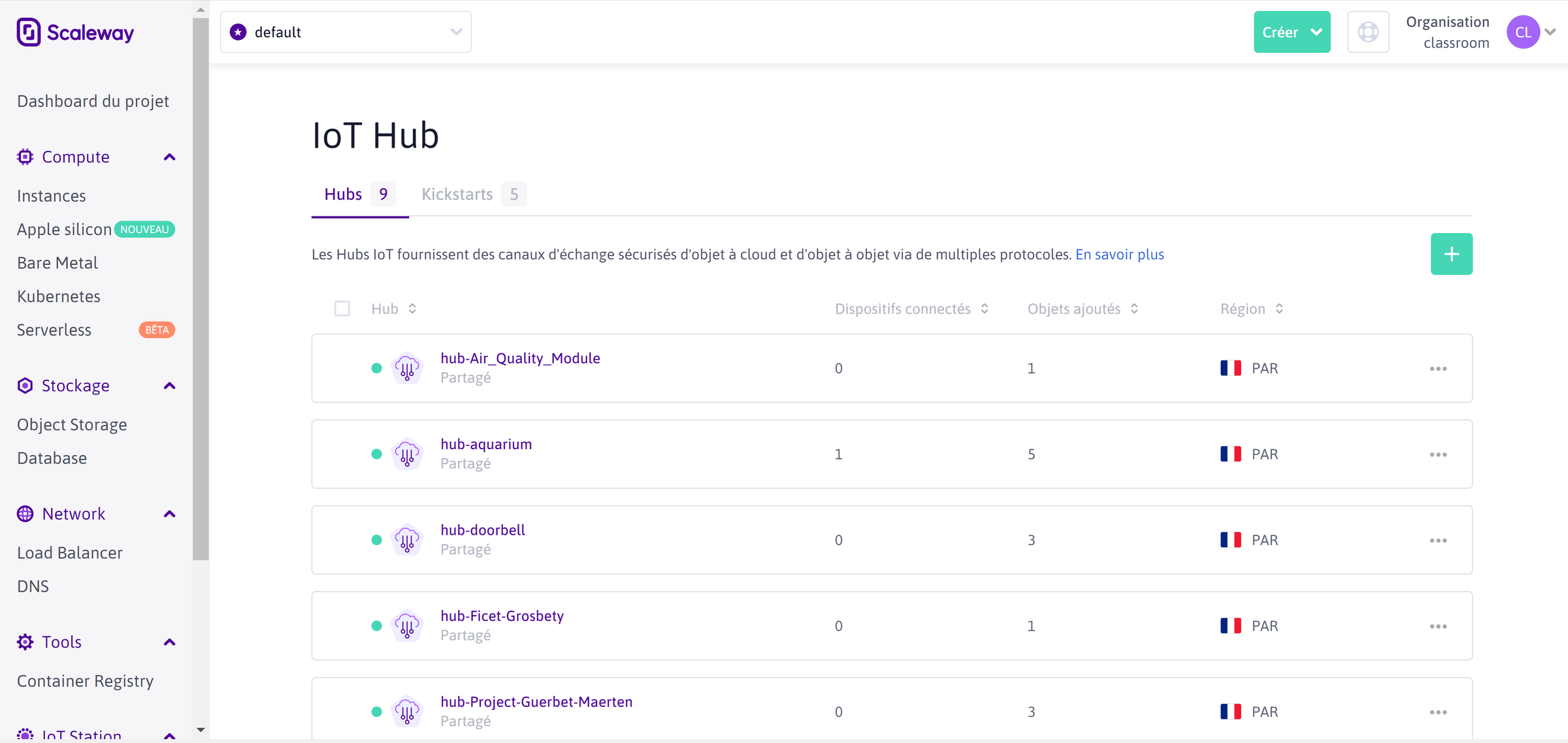Click hub-aquarium cloud icon
Viewport: 1568px width, 743px height.
click(x=407, y=454)
